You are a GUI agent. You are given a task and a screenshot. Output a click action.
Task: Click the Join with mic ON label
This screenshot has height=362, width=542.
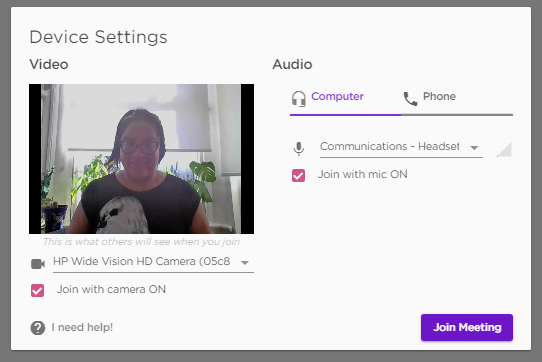coord(363,174)
